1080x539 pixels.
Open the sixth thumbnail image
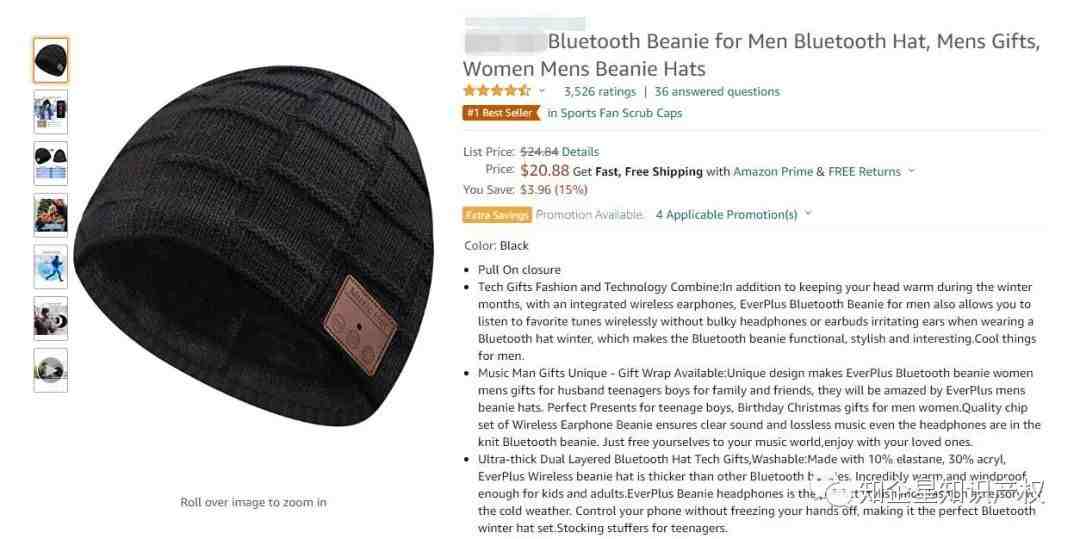tap(51, 318)
